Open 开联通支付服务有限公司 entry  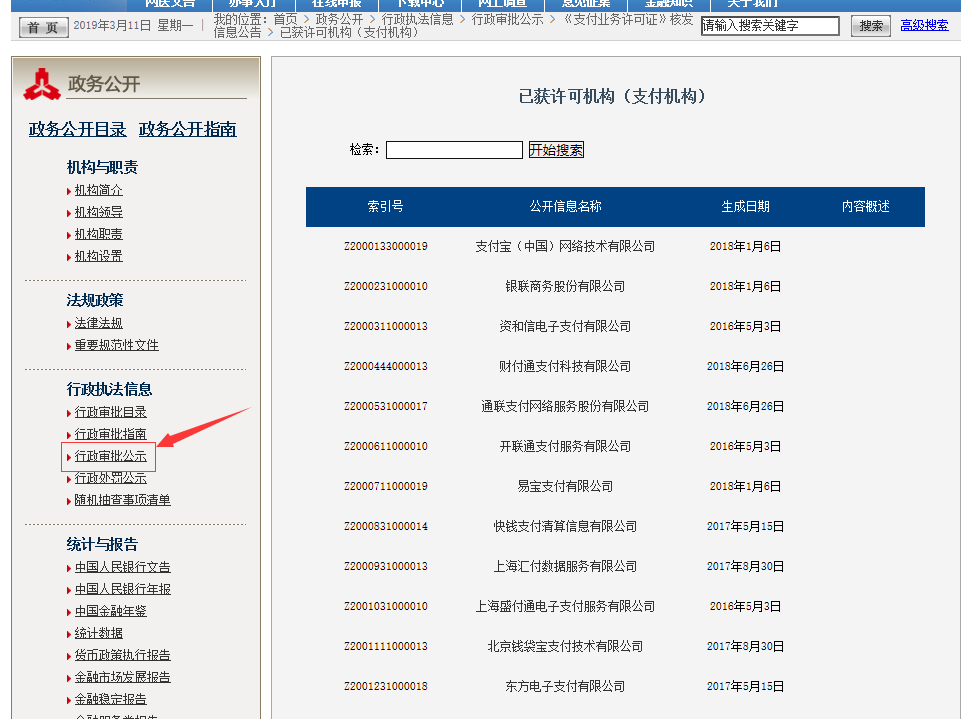(x=566, y=446)
